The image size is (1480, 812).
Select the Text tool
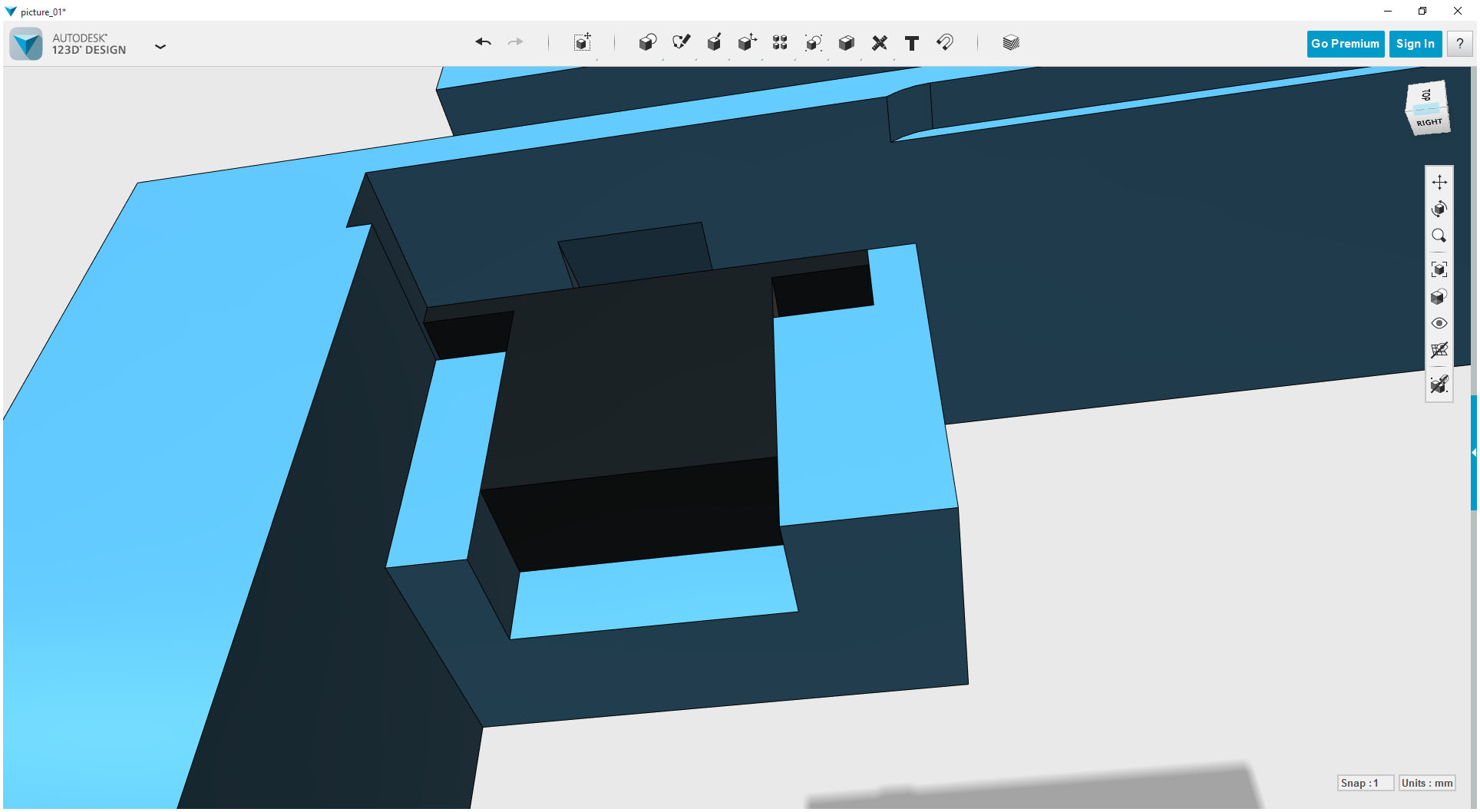click(912, 43)
